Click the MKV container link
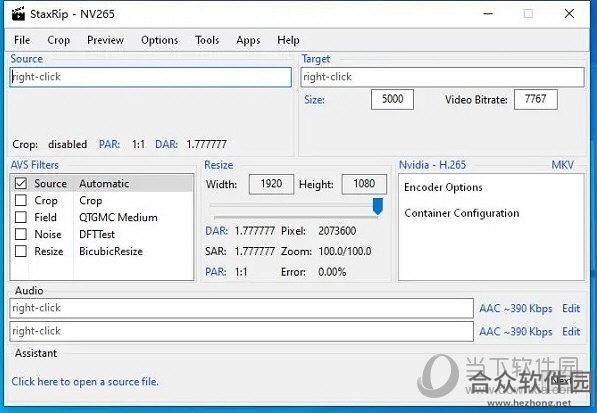This screenshot has height=413, width=597. (562, 165)
